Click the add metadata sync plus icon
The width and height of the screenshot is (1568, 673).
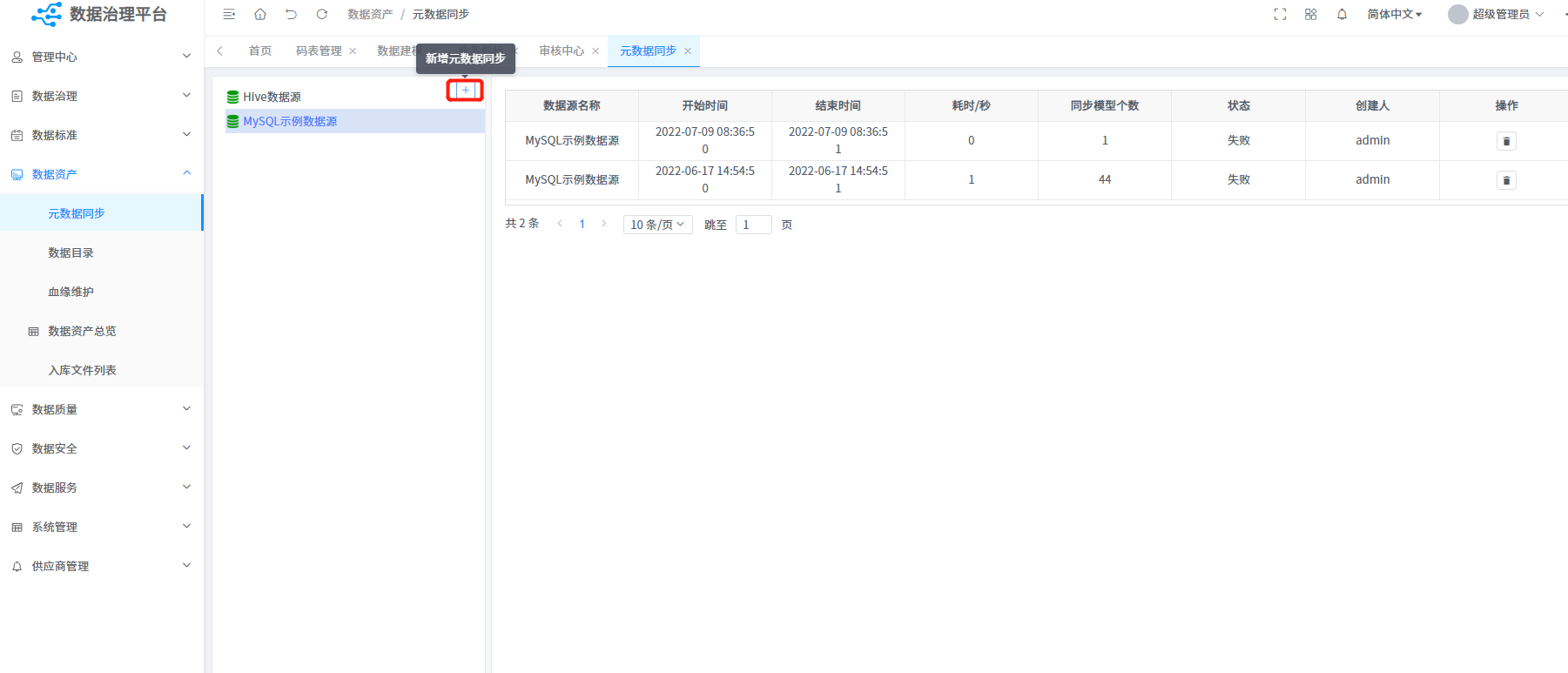(x=466, y=90)
